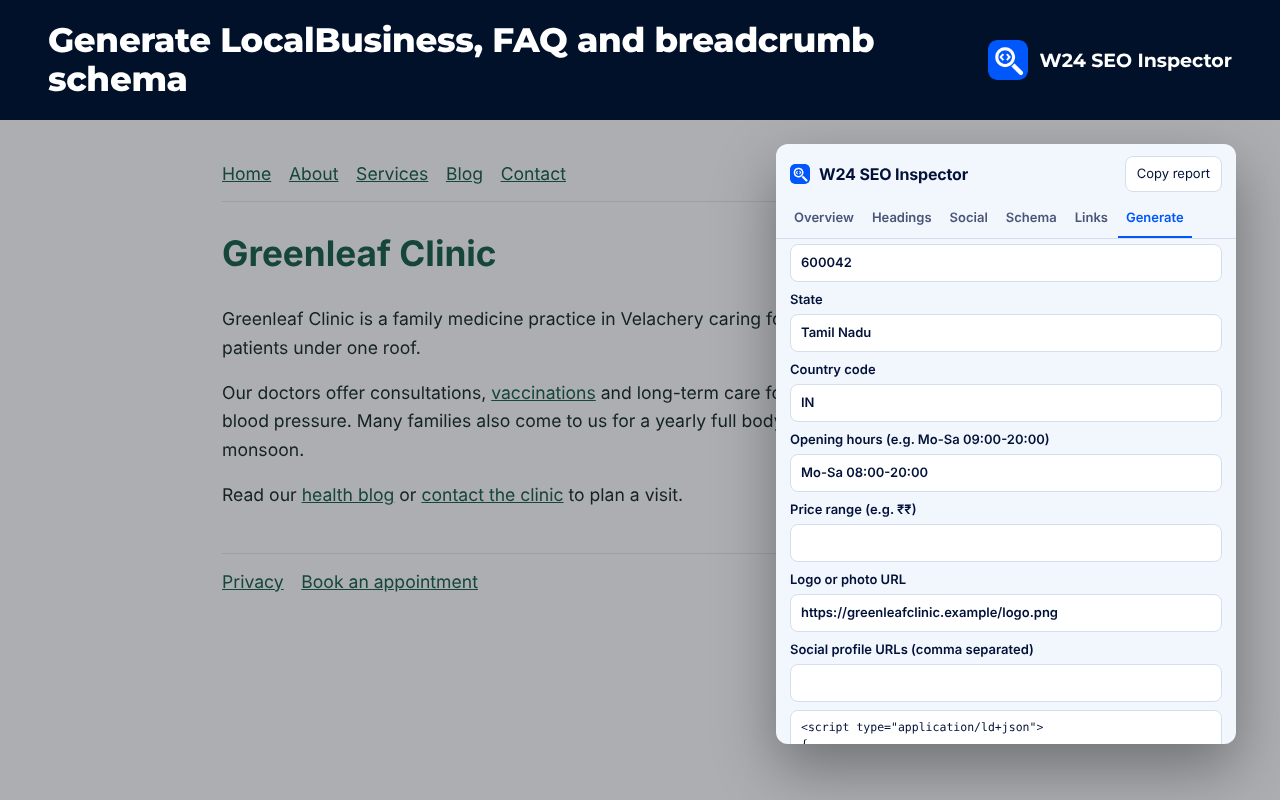The height and width of the screenshot is (800, 1280).
Task: Copy the SEO report
Action: [x=1173, y=174]
